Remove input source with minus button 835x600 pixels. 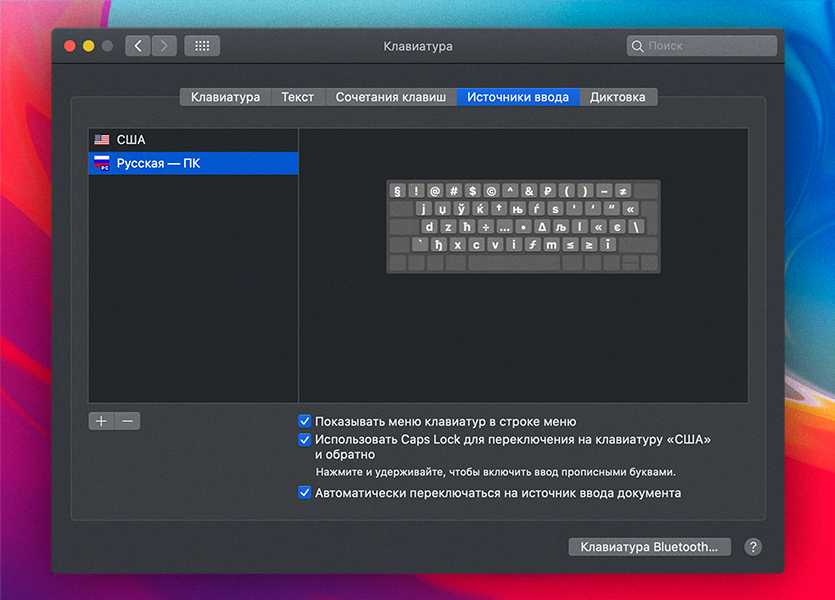coord(127,421)
